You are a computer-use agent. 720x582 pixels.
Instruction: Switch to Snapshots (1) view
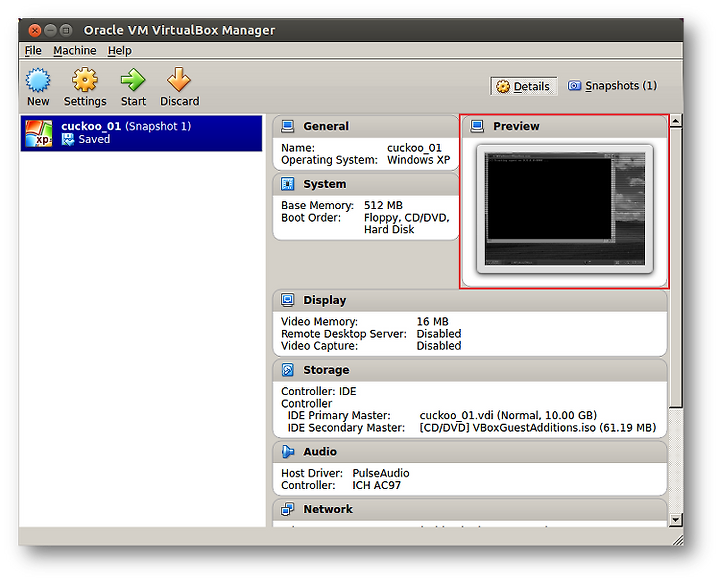pos(612,86)
